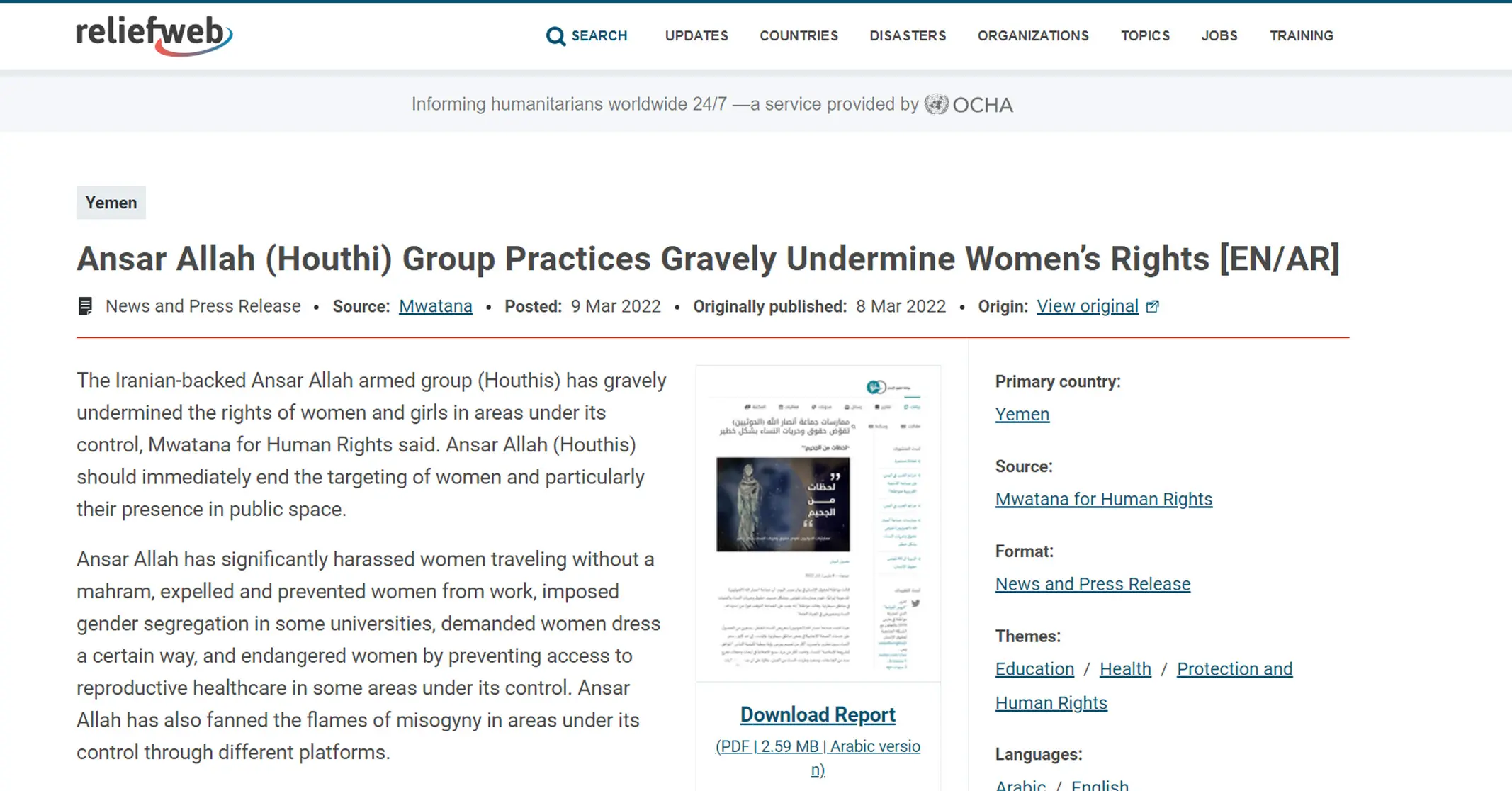The height and width of the screenshot is (791, 1512).
Task: Click the document icon beside News and Press Release
Action: pos(85,306)
